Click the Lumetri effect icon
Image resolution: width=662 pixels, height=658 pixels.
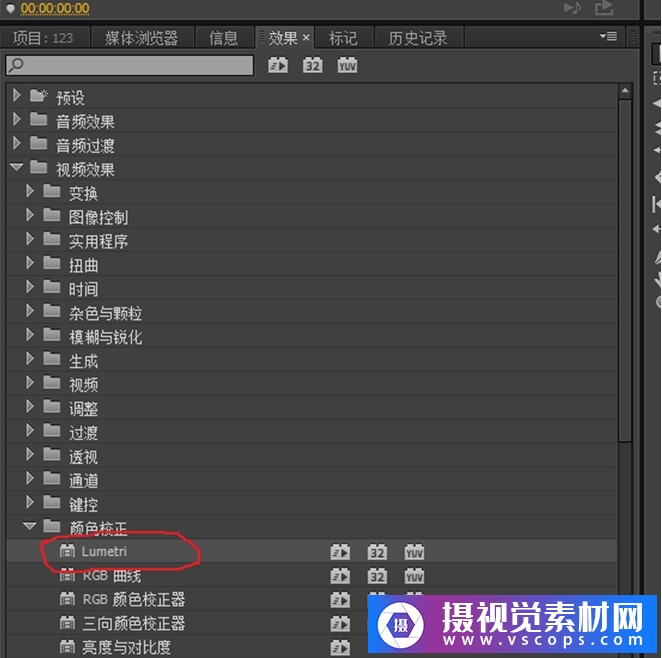point(68,551)
